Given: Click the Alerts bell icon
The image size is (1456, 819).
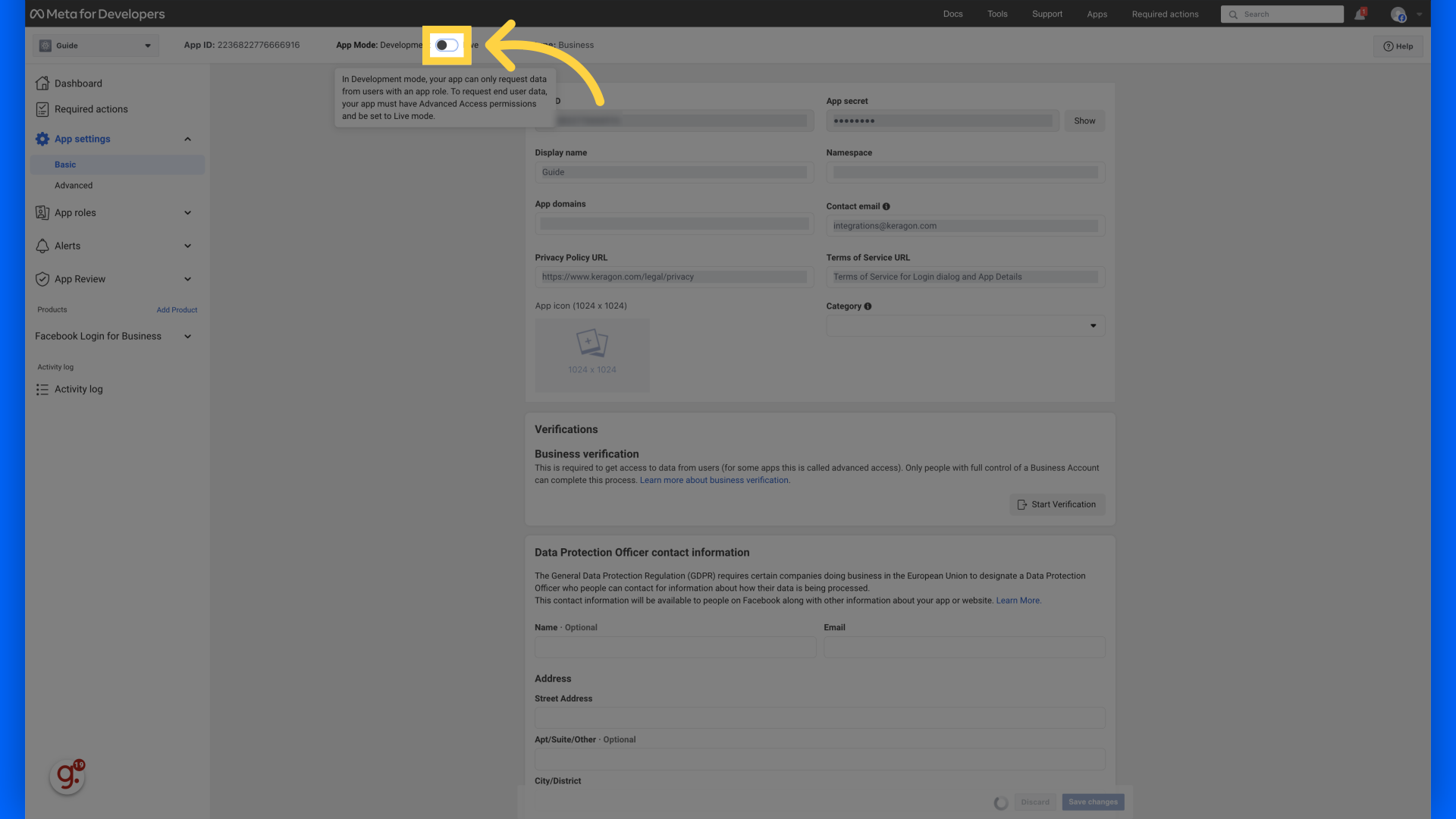Looking at the screenshot, I should tap(42, 246).
